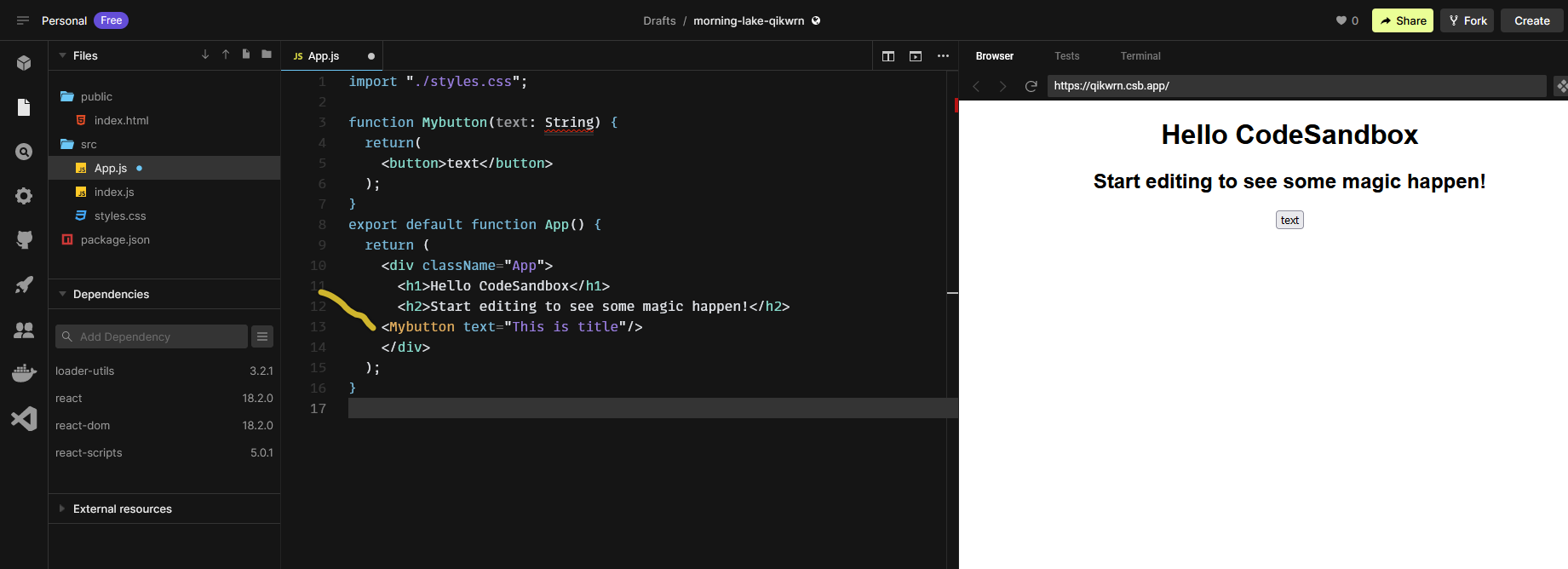
Task: Like the sandbox with the heart icon
Action: (1341, 20)
